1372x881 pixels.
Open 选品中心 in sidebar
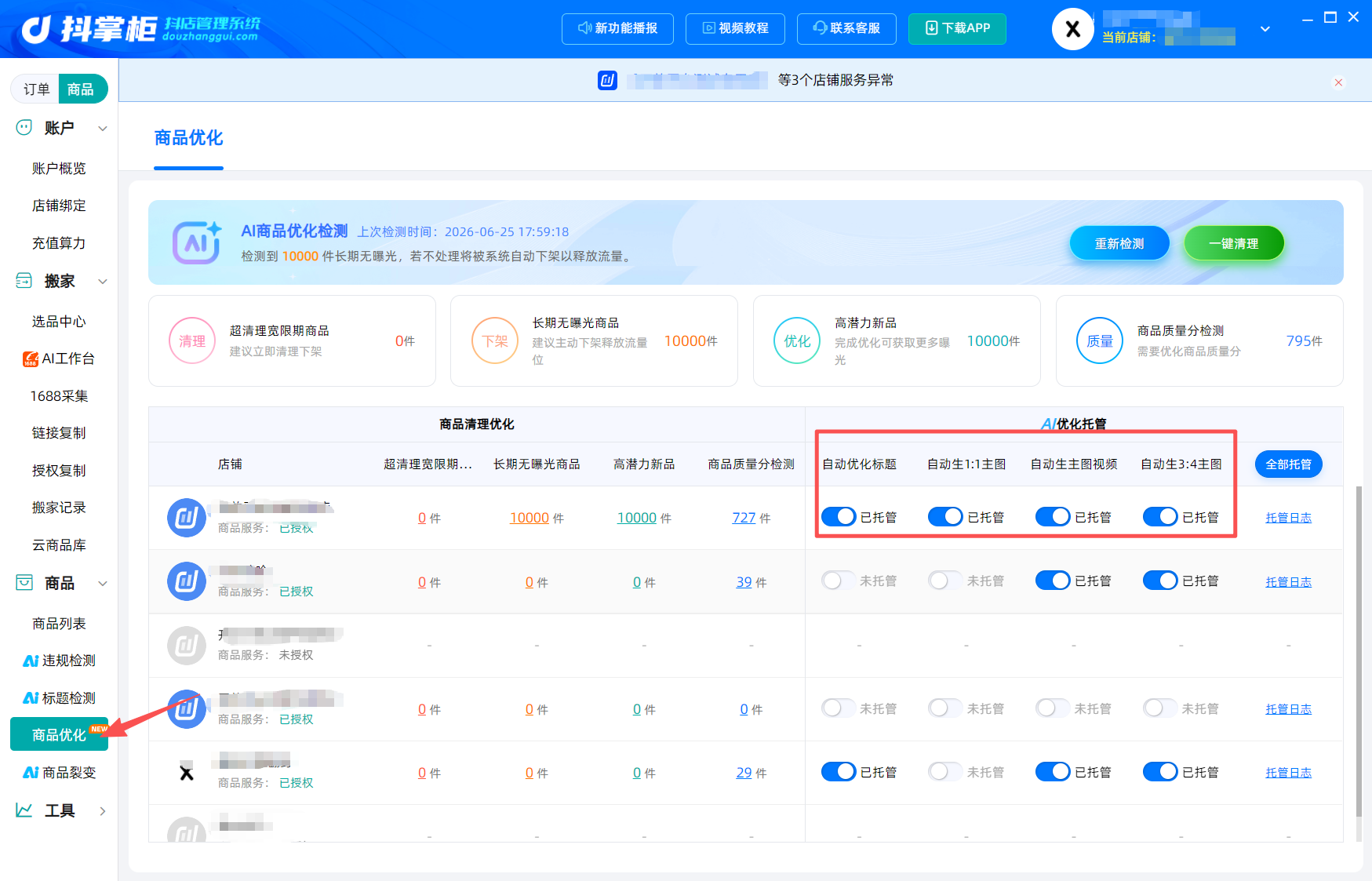point(59,321)
